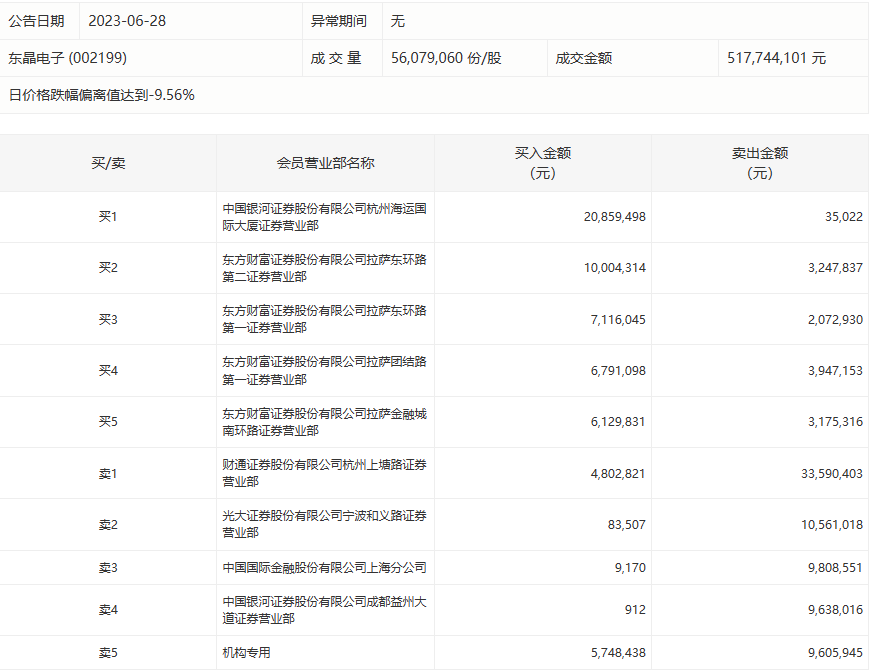The image size is (870, 672).
Task: Select the 日价格跌幅偏离值达到-9.56% note
Action: coord(102,95)
